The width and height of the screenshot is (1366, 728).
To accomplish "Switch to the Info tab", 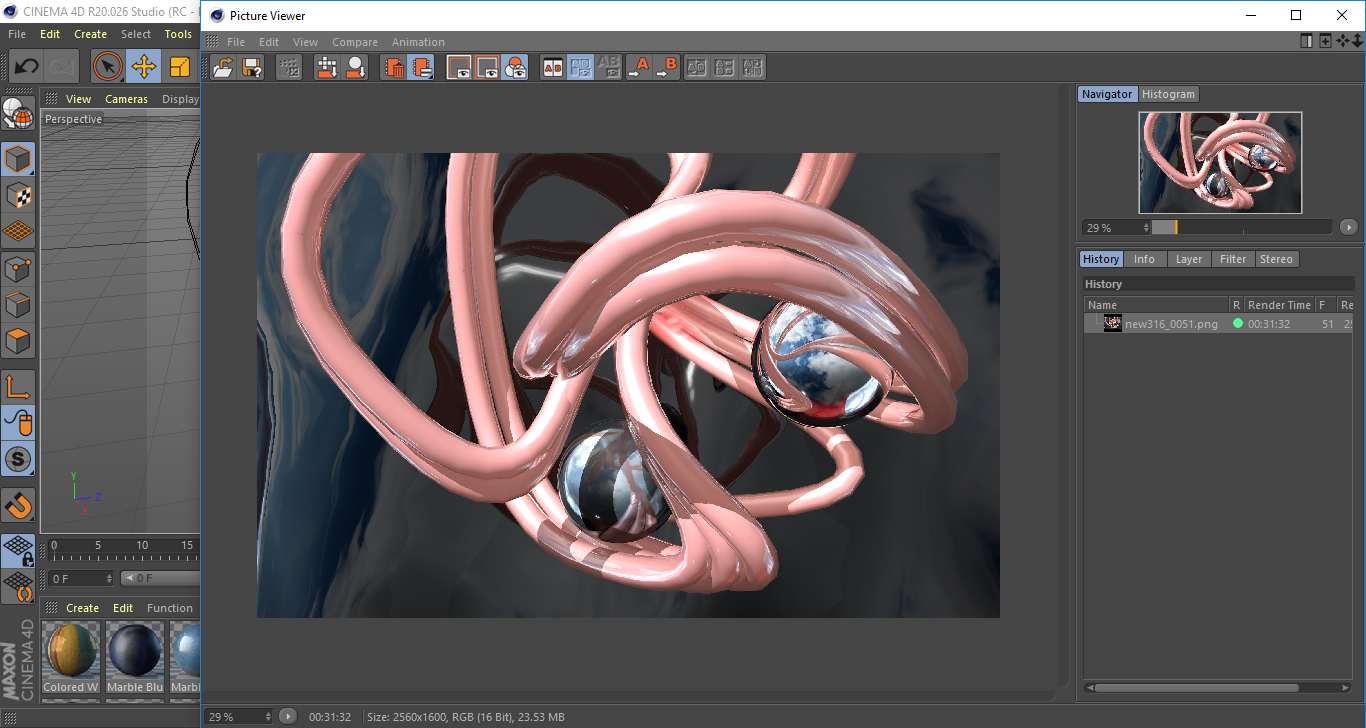I will [1144, 259].
